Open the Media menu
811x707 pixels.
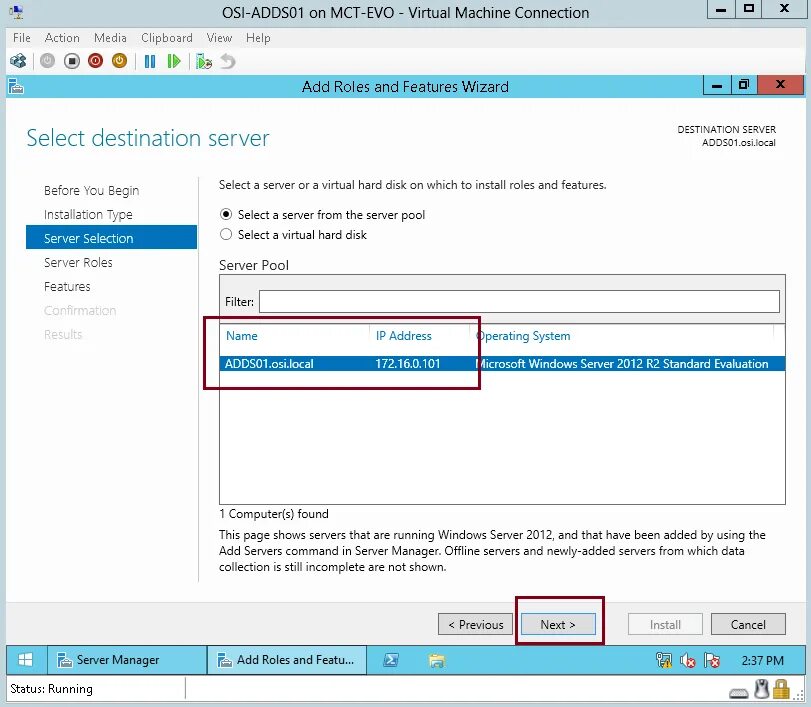(x=110, y=38)
